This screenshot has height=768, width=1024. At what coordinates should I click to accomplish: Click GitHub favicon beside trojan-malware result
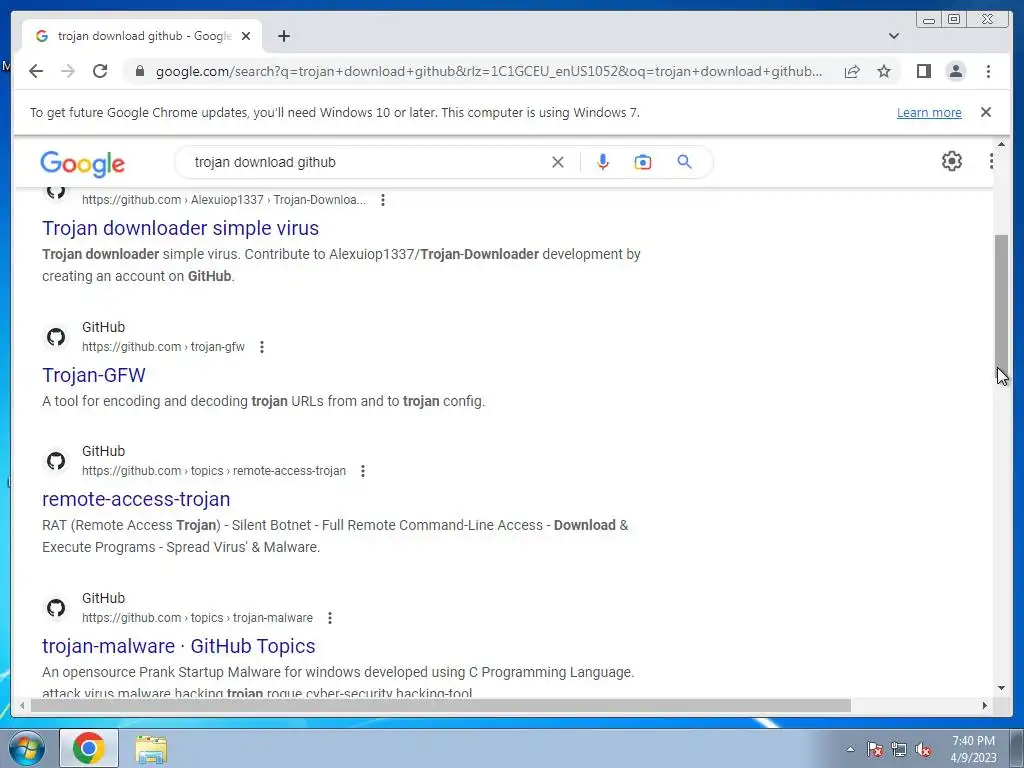coord(56,608)
